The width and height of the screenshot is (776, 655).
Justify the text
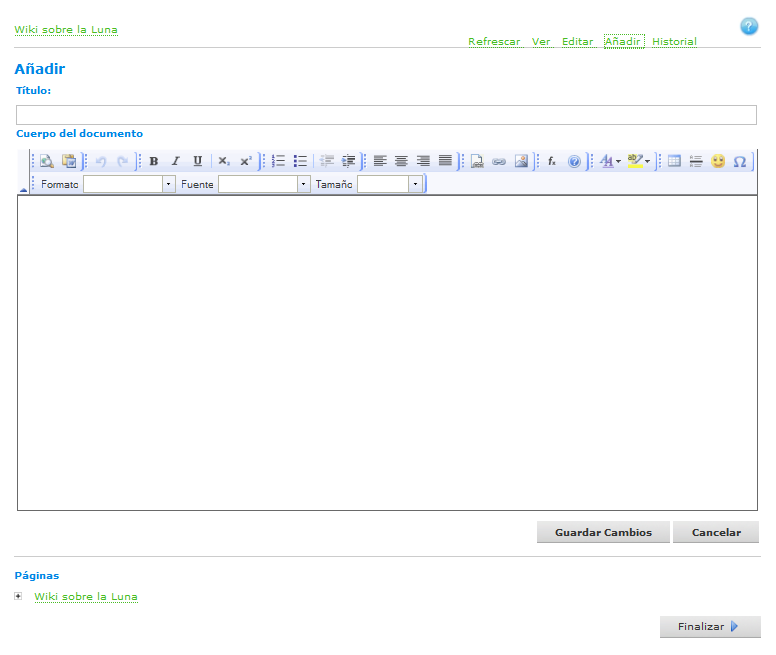(x=445, y=161)
